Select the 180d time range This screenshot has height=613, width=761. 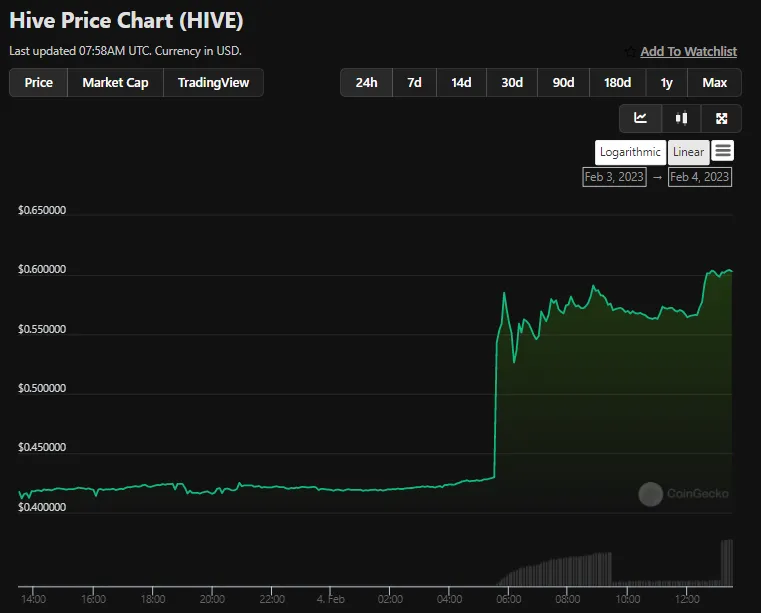(617, 83)
